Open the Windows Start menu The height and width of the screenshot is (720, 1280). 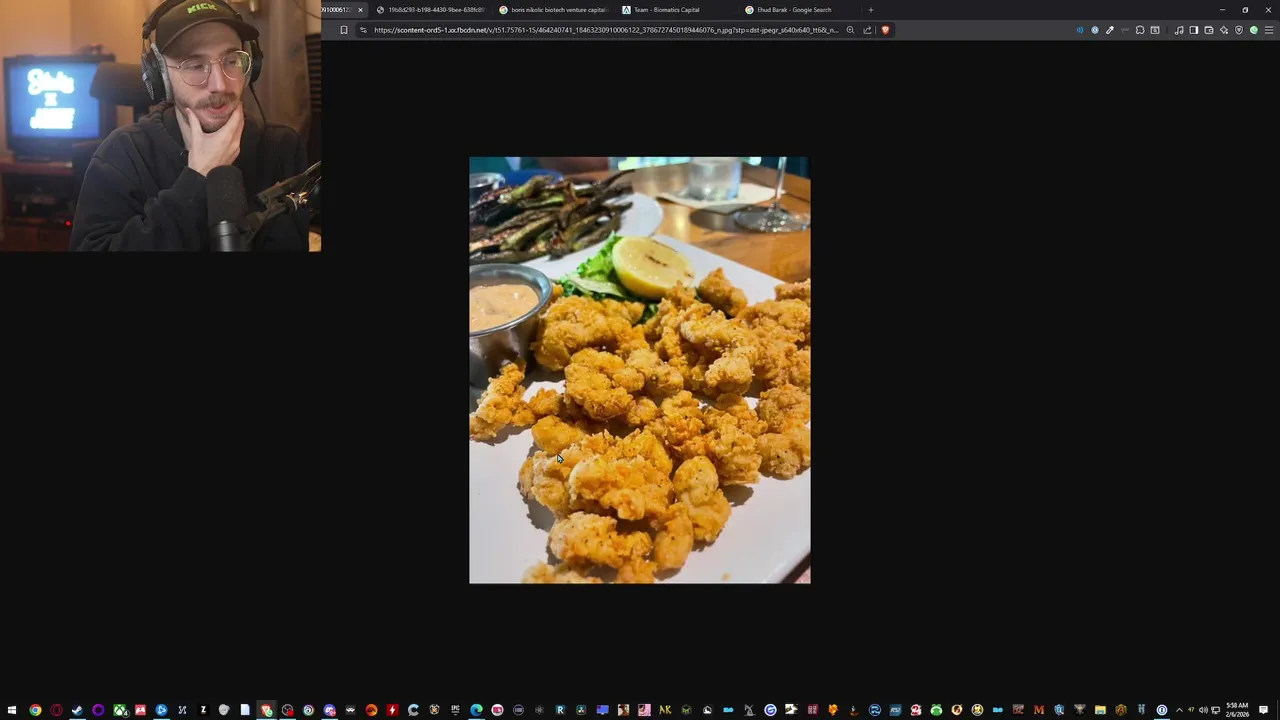click(x=12, y=710)
